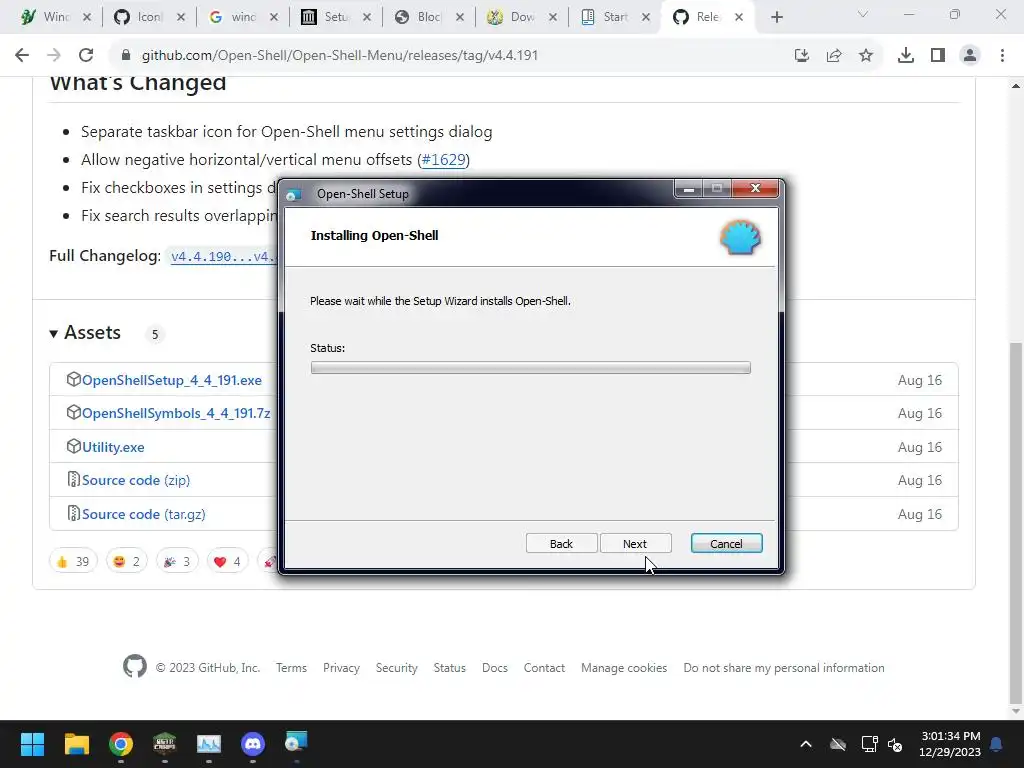Download OpenShellSetup_4_4_191.exe
This screenshot has width=1024, height=768.
pyautogui.click(x=172, y=380)
